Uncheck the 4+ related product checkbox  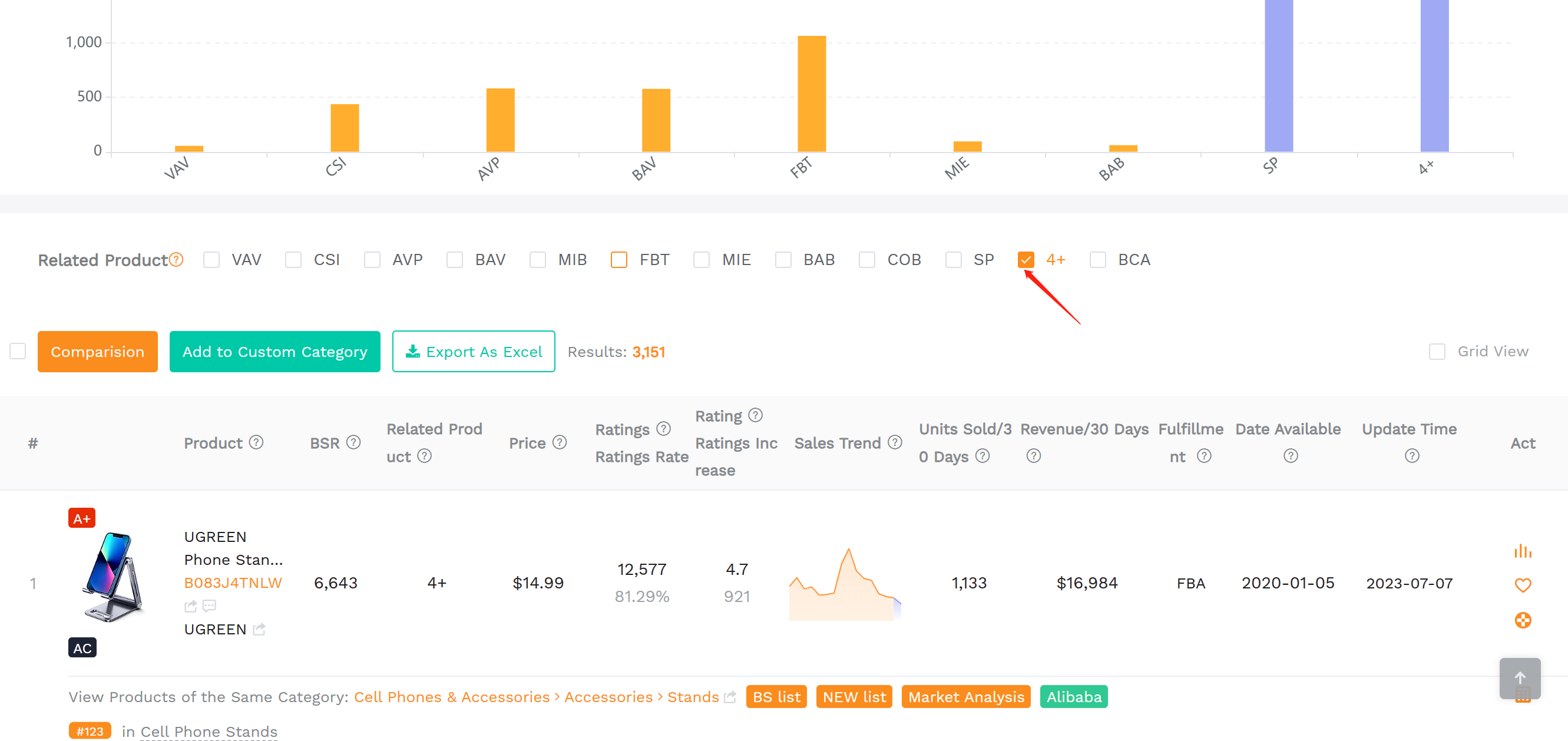point(1026,260)
